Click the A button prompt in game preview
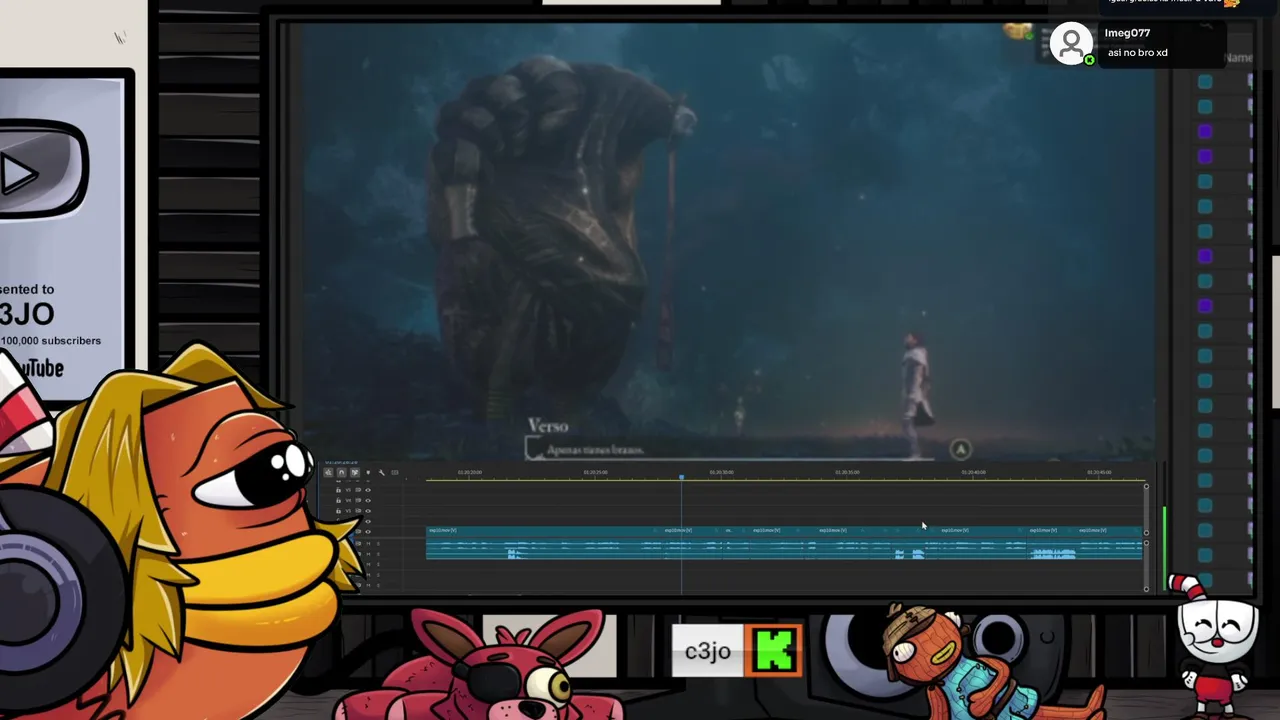Image resolution: width=1280 pixels, height=720 pixels. point(960,450)
